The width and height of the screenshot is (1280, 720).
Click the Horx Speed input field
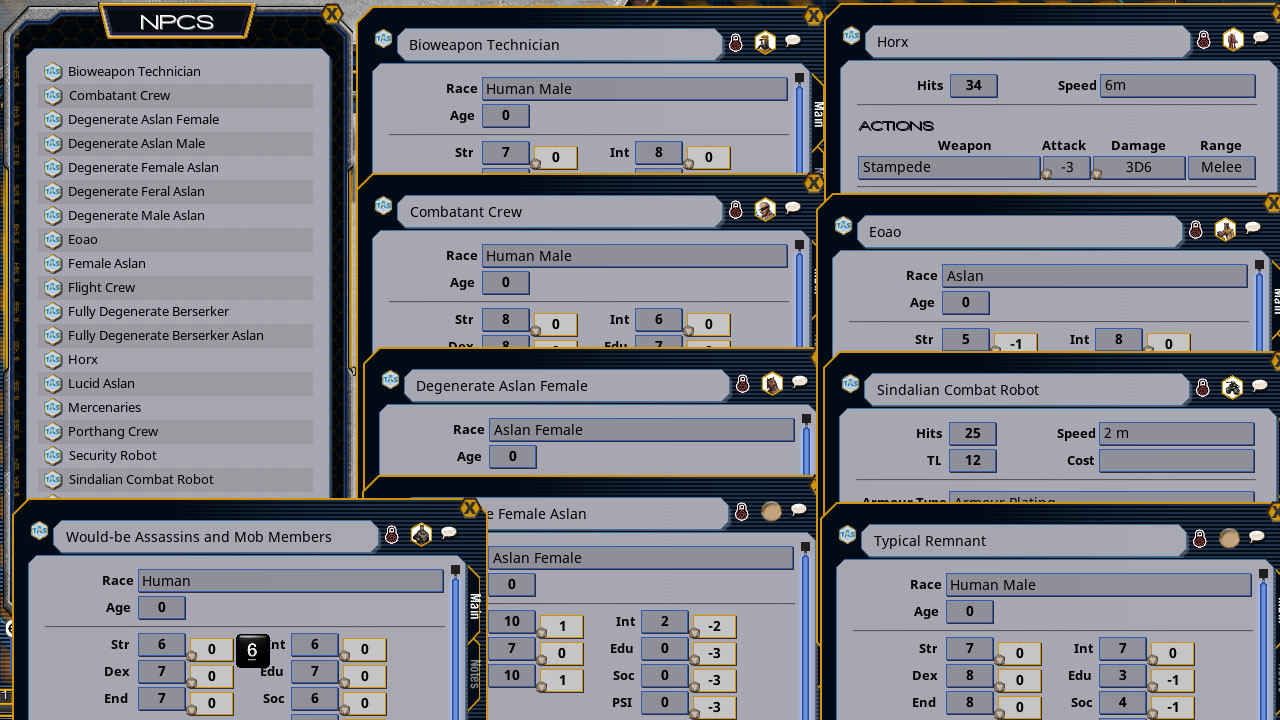click(x=1177, y=86)
